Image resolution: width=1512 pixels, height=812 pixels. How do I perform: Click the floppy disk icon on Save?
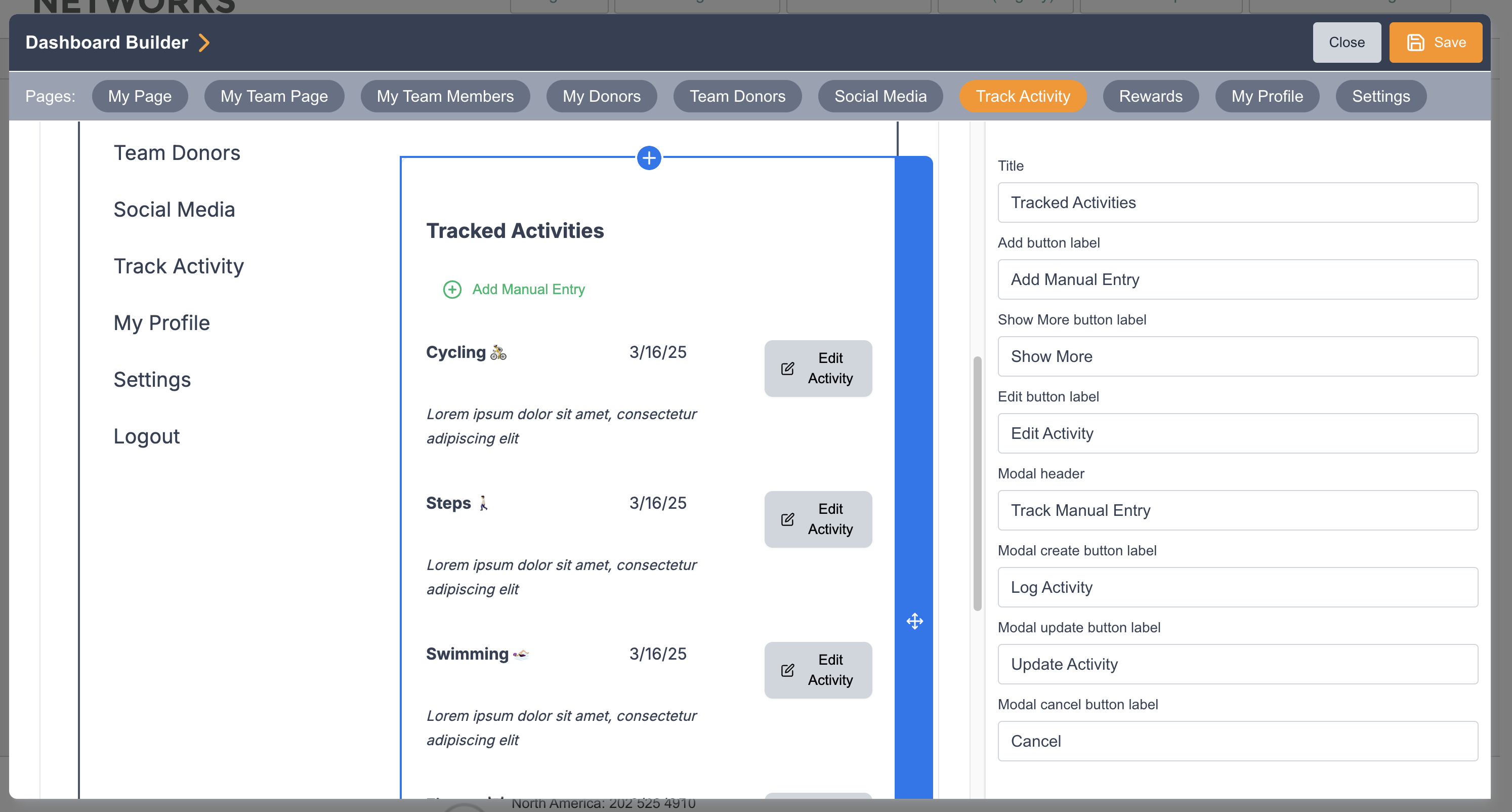[1415, 43]
